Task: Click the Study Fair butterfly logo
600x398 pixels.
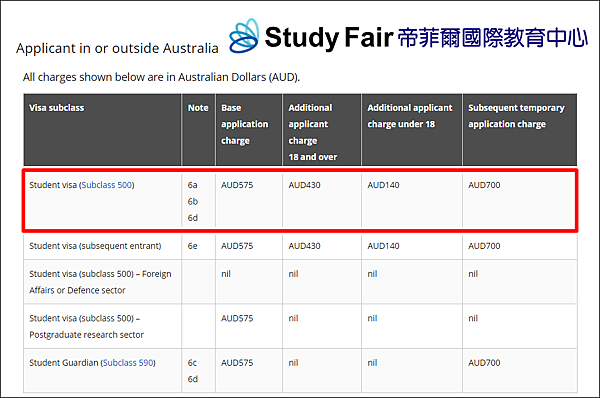Action: 244,36
